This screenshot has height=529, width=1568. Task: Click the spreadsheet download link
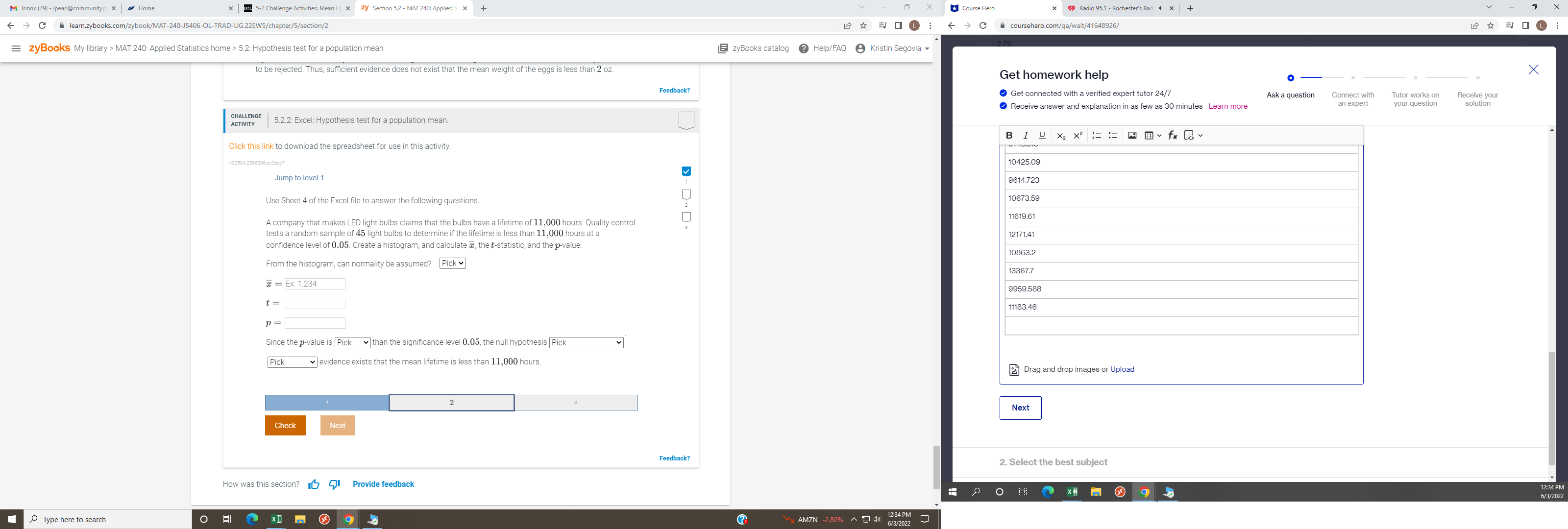coord(250,146)
